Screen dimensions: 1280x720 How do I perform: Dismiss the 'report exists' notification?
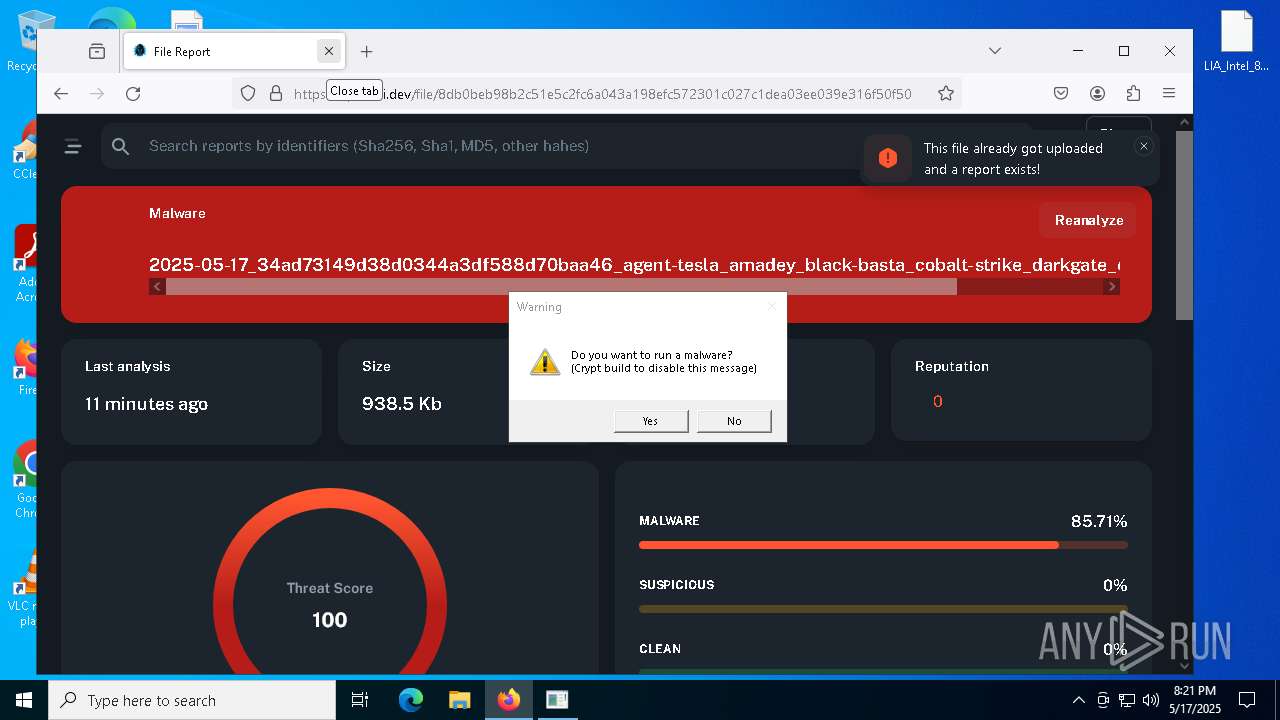pos(1144,146)
